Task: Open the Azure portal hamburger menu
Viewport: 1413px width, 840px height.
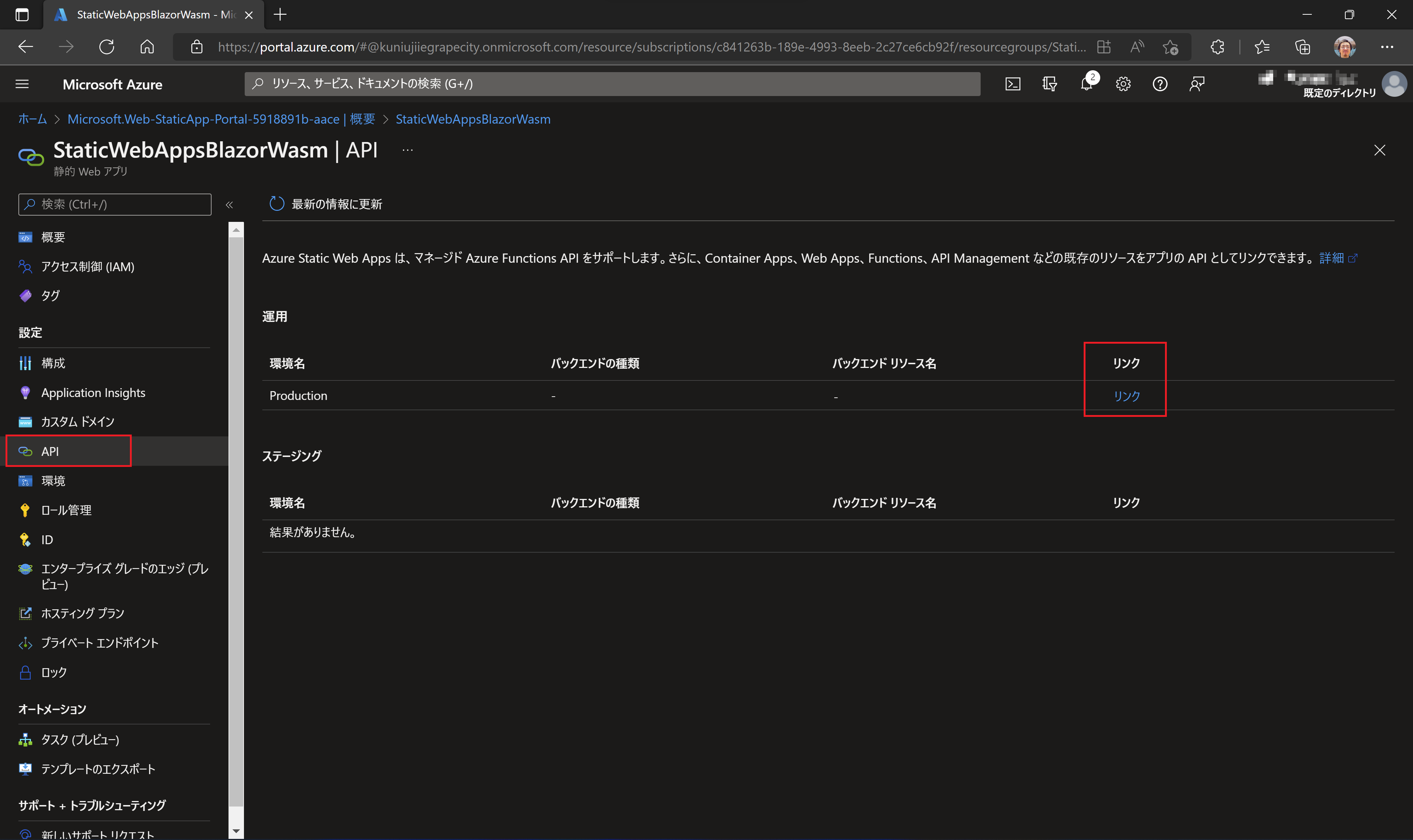Action: tap(22, 84)
